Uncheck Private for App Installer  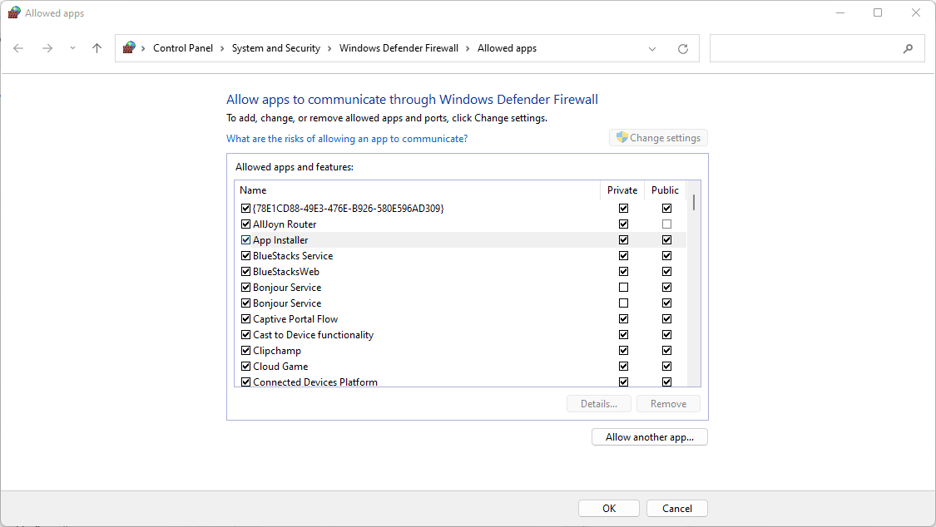[623, 240]
